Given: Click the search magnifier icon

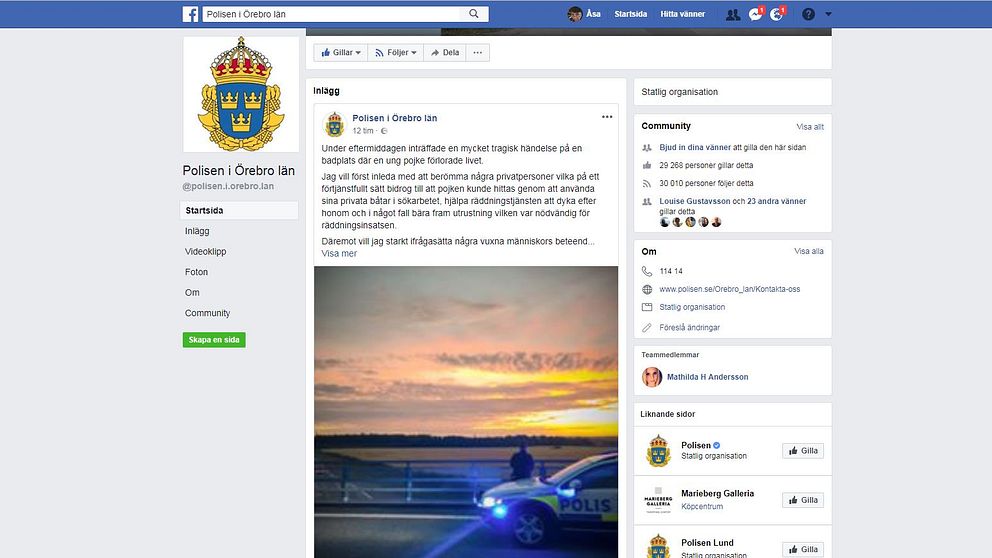Looking at the screenshot, I should 474,14.
